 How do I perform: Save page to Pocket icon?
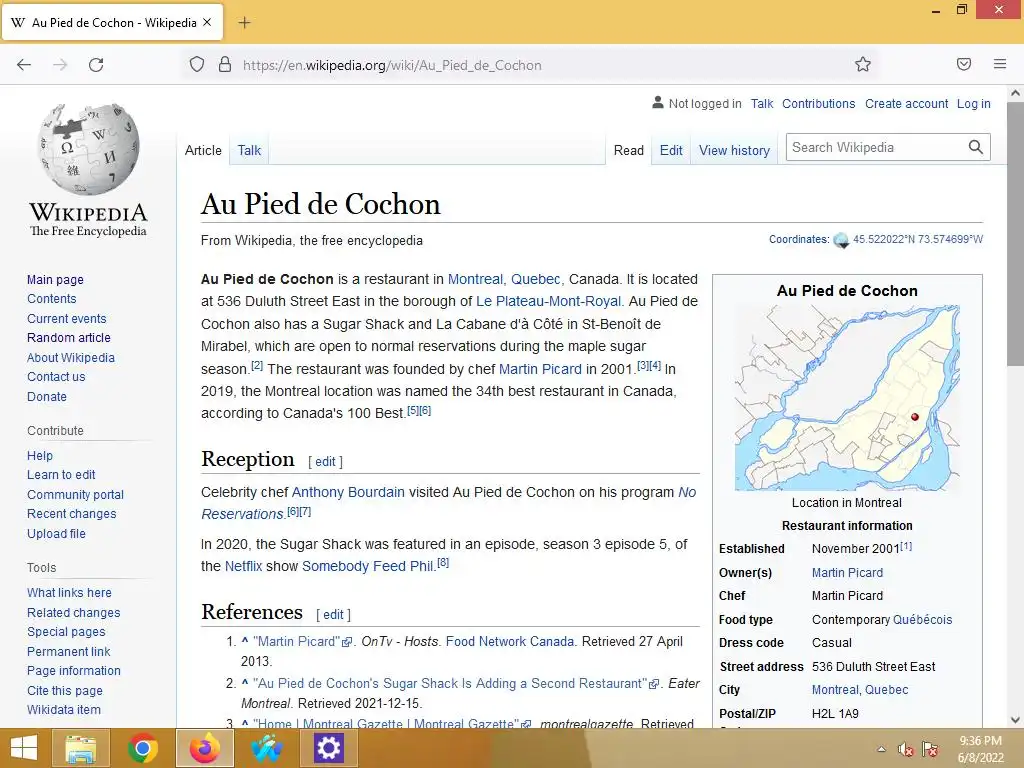coord(964,64)
